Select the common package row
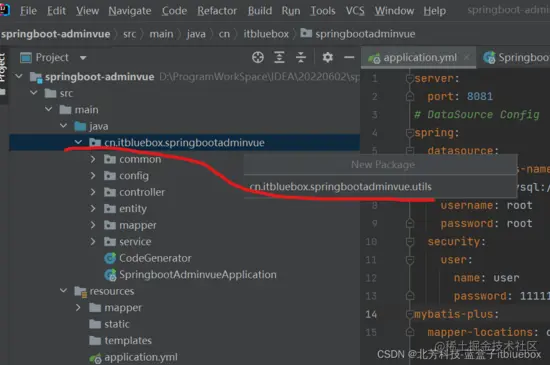Viewport: 550px width, 365px height. (x=185, y=159)
